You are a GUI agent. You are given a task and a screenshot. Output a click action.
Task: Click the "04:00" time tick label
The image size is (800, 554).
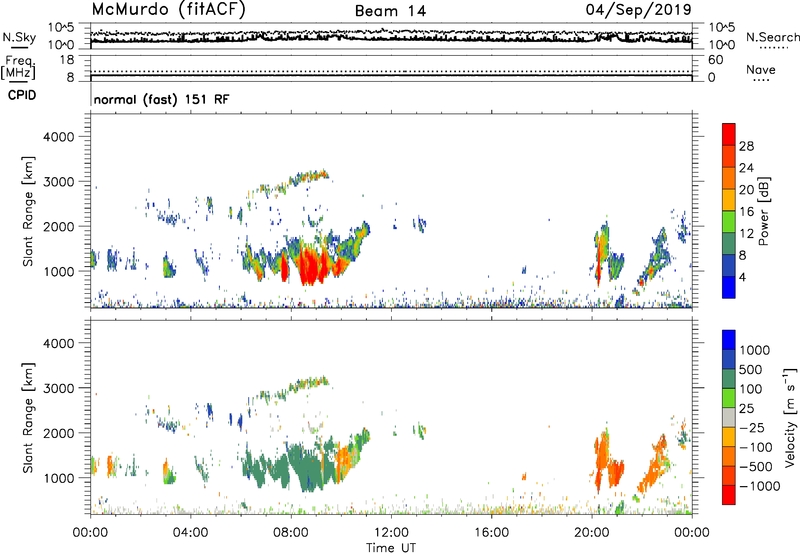coord(190,533)
